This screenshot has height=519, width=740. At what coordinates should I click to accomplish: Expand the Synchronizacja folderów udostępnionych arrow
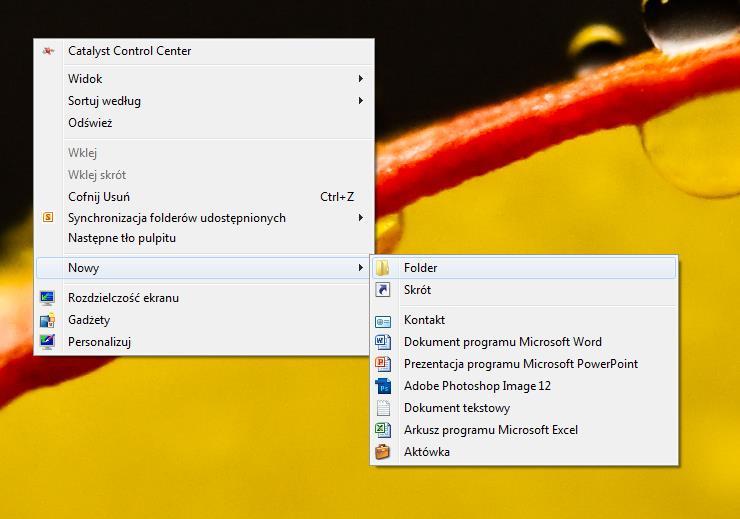coord(361,218)
